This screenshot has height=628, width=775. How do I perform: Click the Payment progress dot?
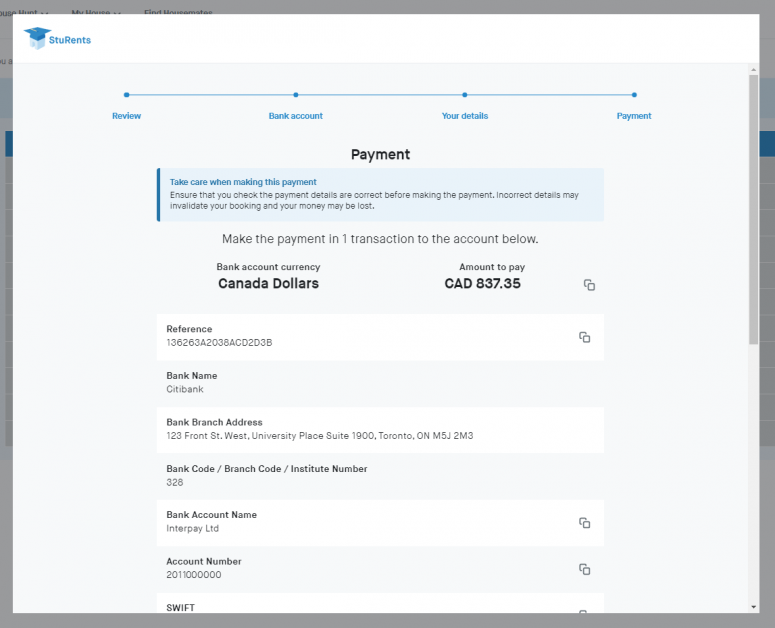(634, 94)
